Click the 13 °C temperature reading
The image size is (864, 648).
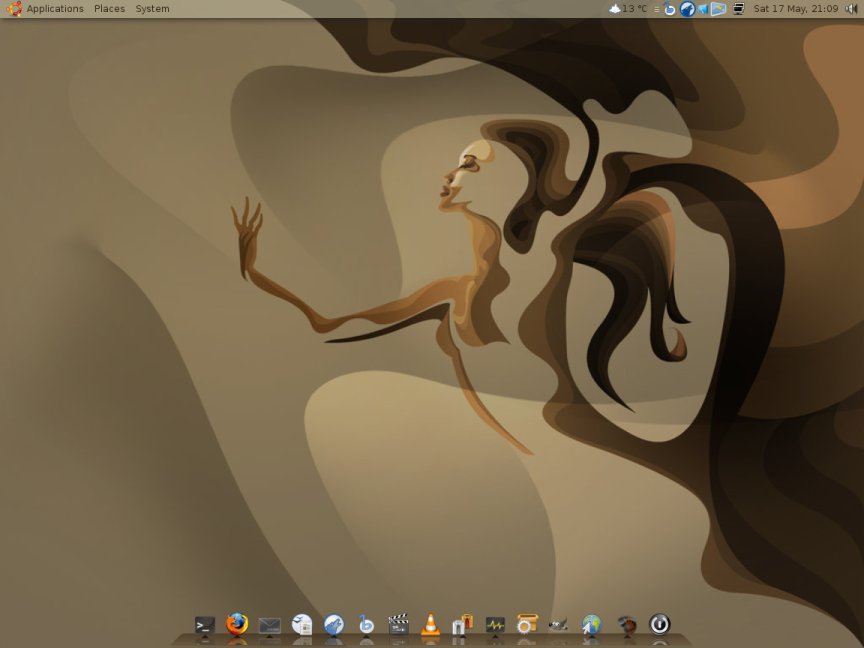click(635, 9)
